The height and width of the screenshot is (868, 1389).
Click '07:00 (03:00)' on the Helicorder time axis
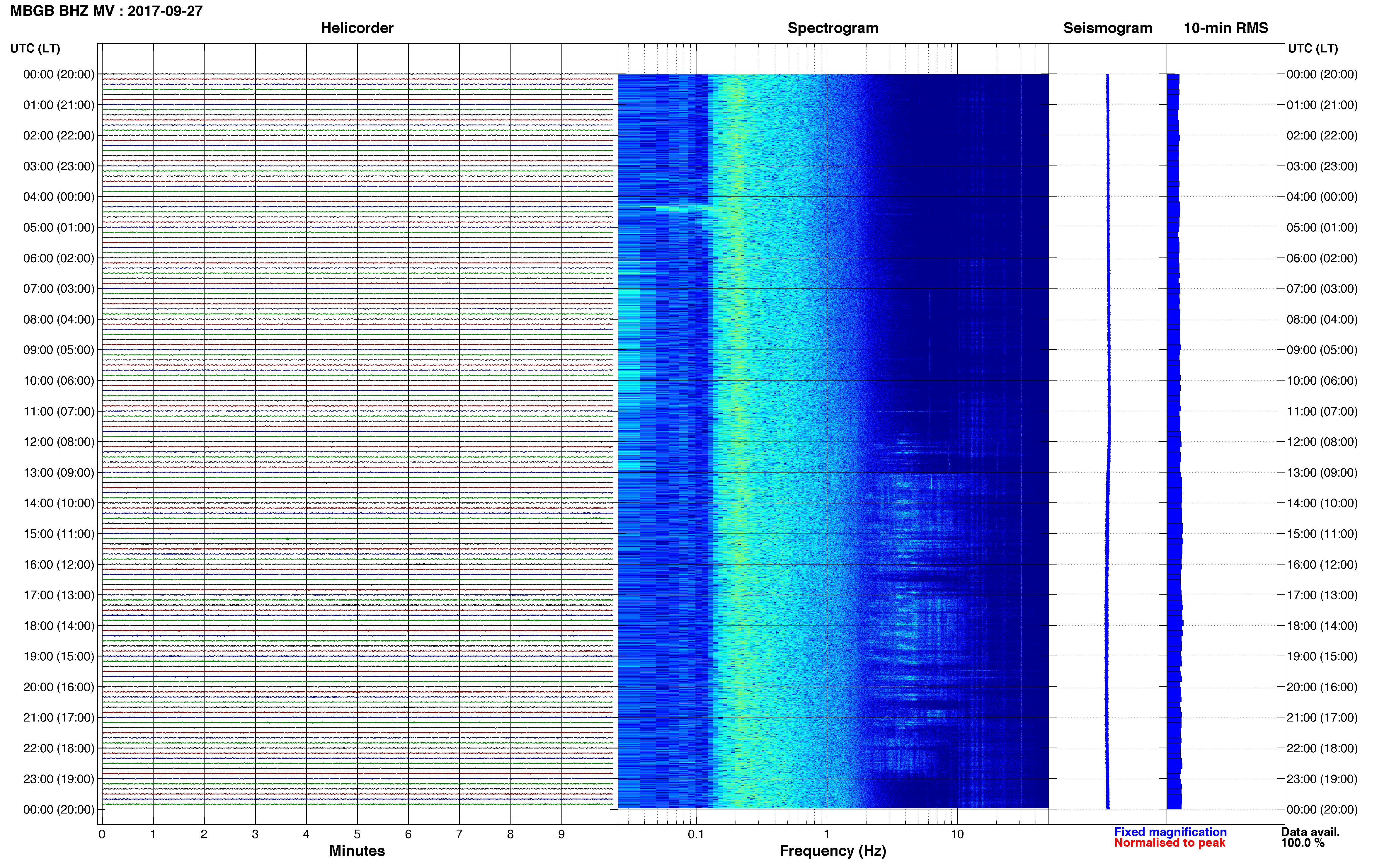pos(59,289)
